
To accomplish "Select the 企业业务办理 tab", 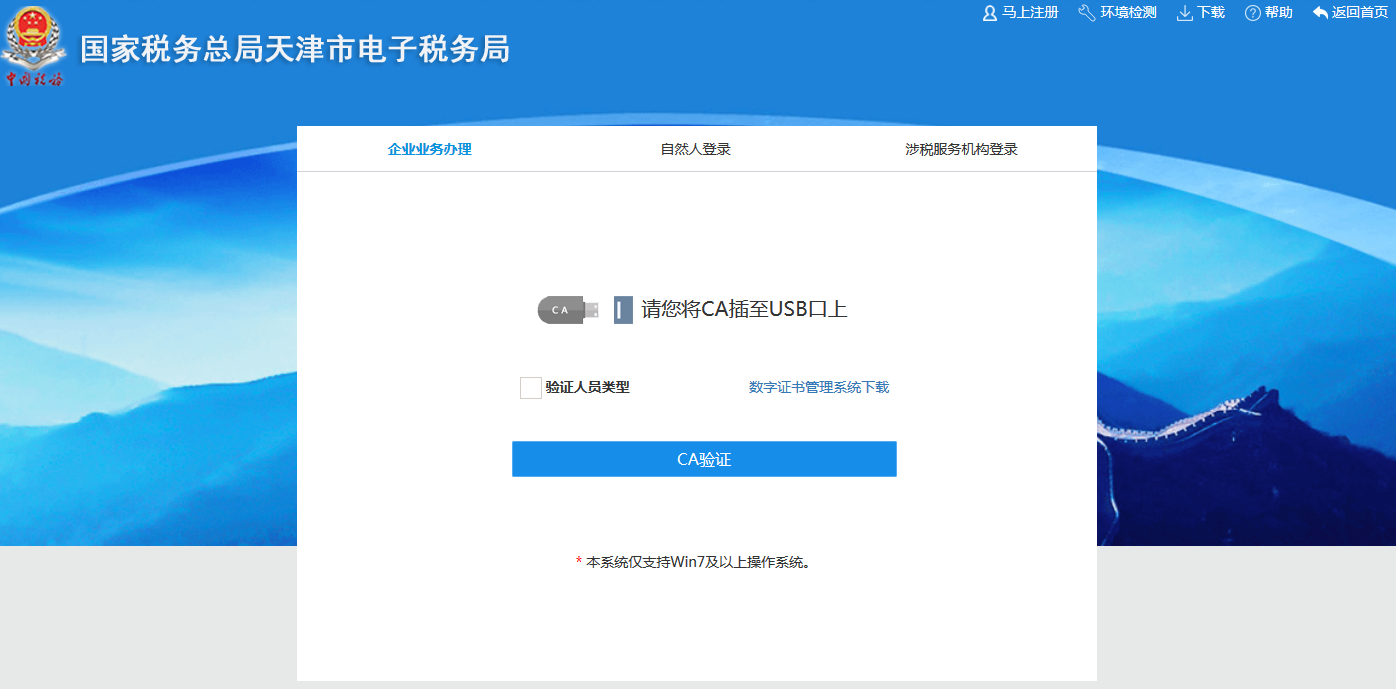I will tap(430, 149).
